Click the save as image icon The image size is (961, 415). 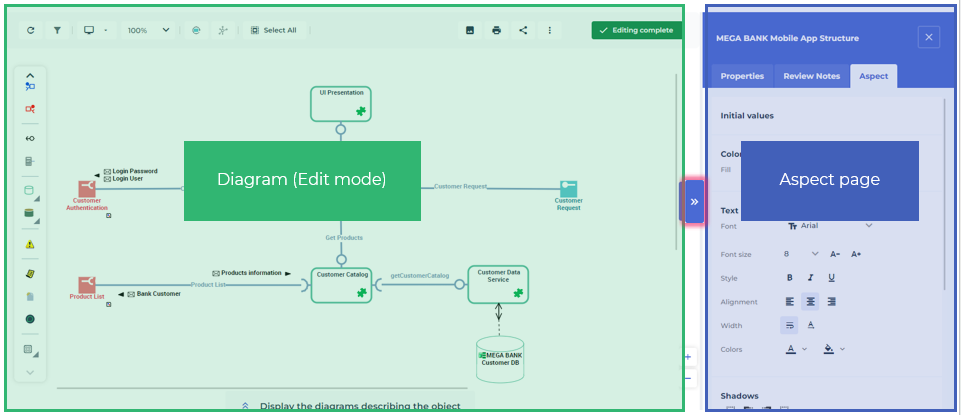click(470, 30)
